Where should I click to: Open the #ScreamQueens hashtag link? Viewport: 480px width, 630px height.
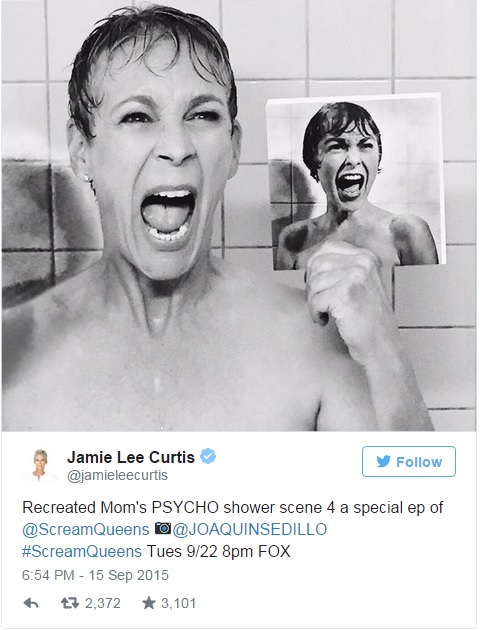click(82, 551)
